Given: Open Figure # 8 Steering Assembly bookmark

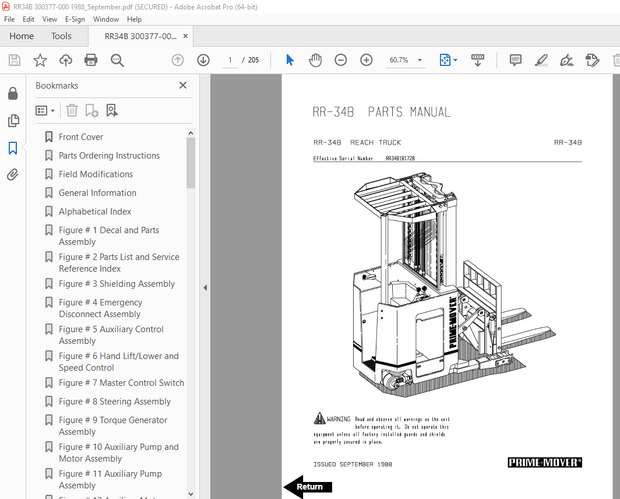Looking at the screenshot, I should click(x=115, y=401).
